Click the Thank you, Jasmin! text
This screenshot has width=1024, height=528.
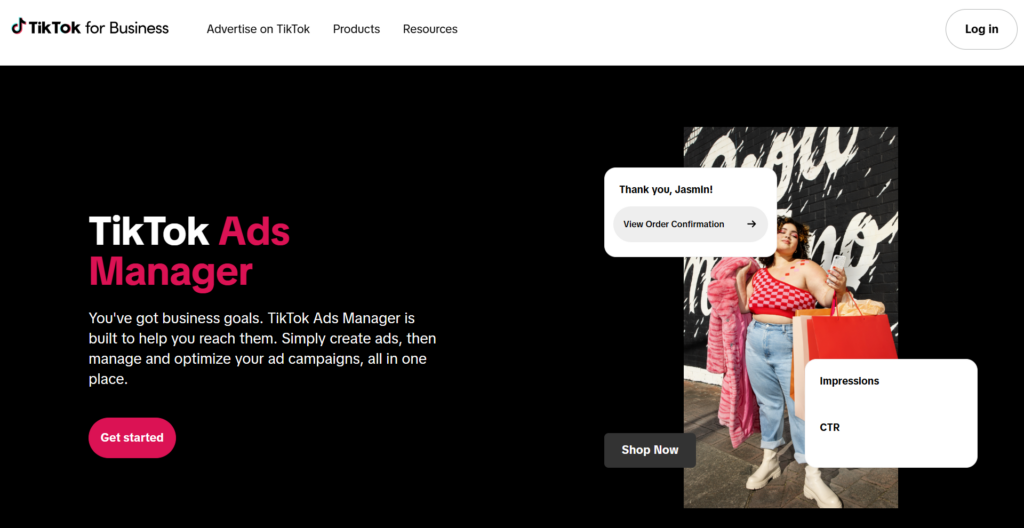pos(665,190)
